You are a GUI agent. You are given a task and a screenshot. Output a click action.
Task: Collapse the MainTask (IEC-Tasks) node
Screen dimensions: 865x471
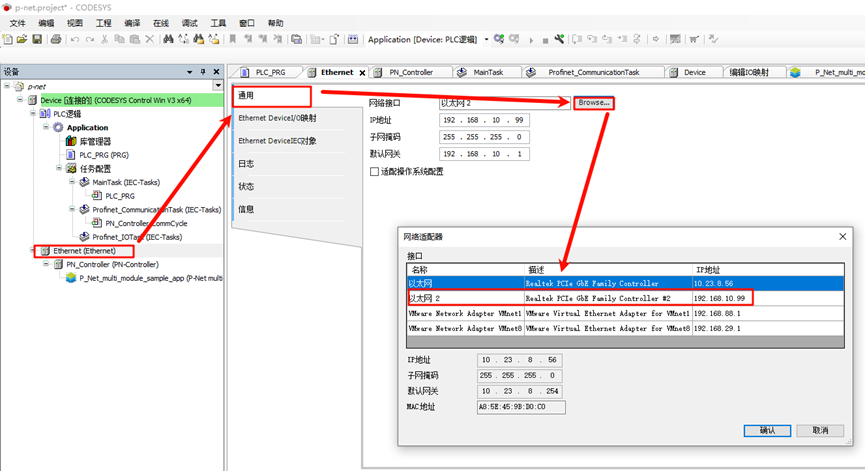pos(72,183)
